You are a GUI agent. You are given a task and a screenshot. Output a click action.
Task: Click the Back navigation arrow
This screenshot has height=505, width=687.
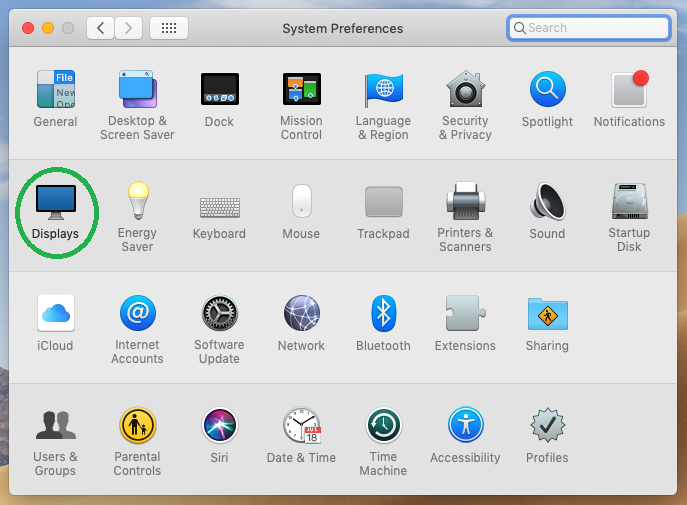pyautogui.click(x=100, y=28)
